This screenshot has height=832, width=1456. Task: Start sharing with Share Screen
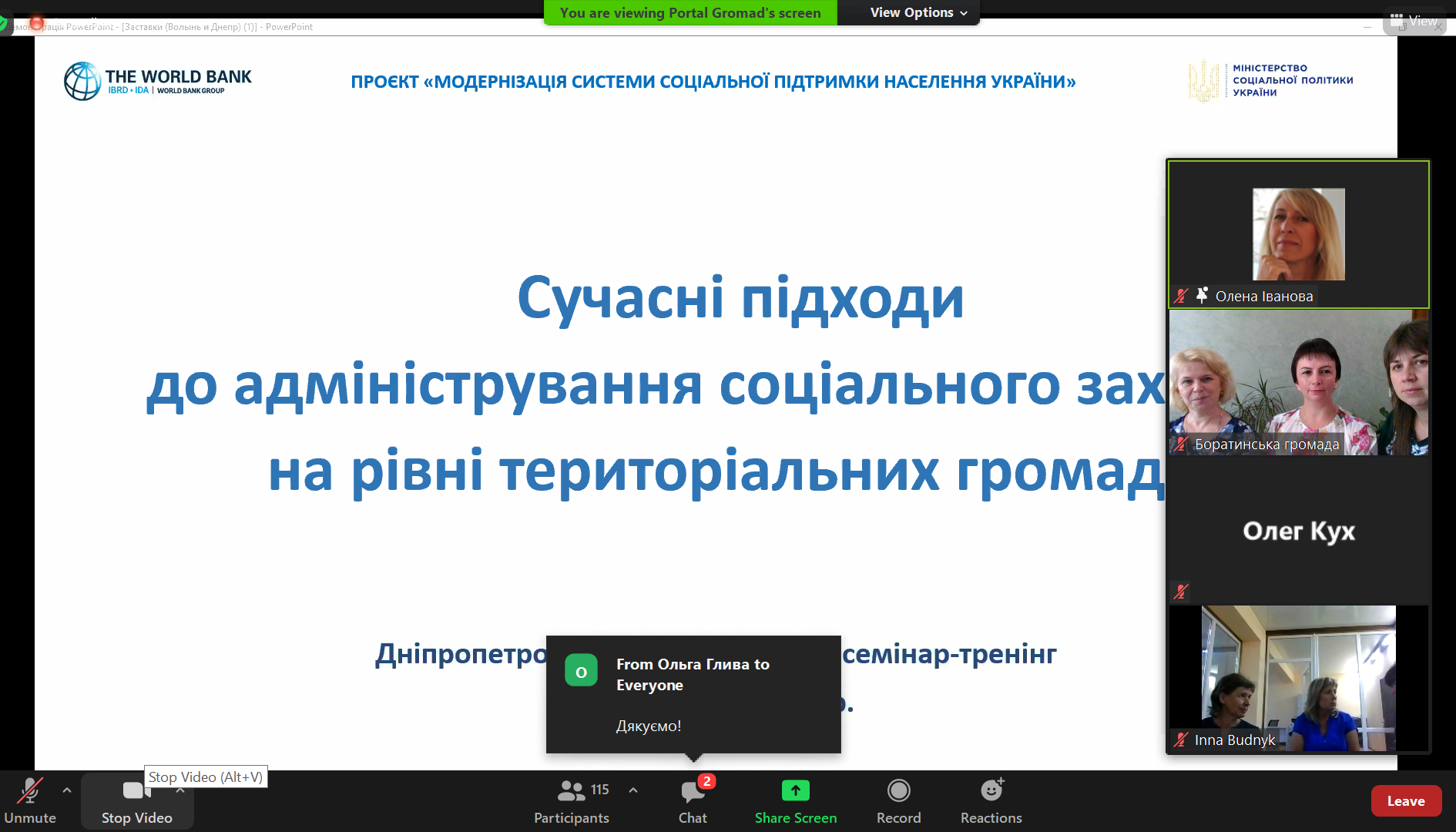click(795, 800)
